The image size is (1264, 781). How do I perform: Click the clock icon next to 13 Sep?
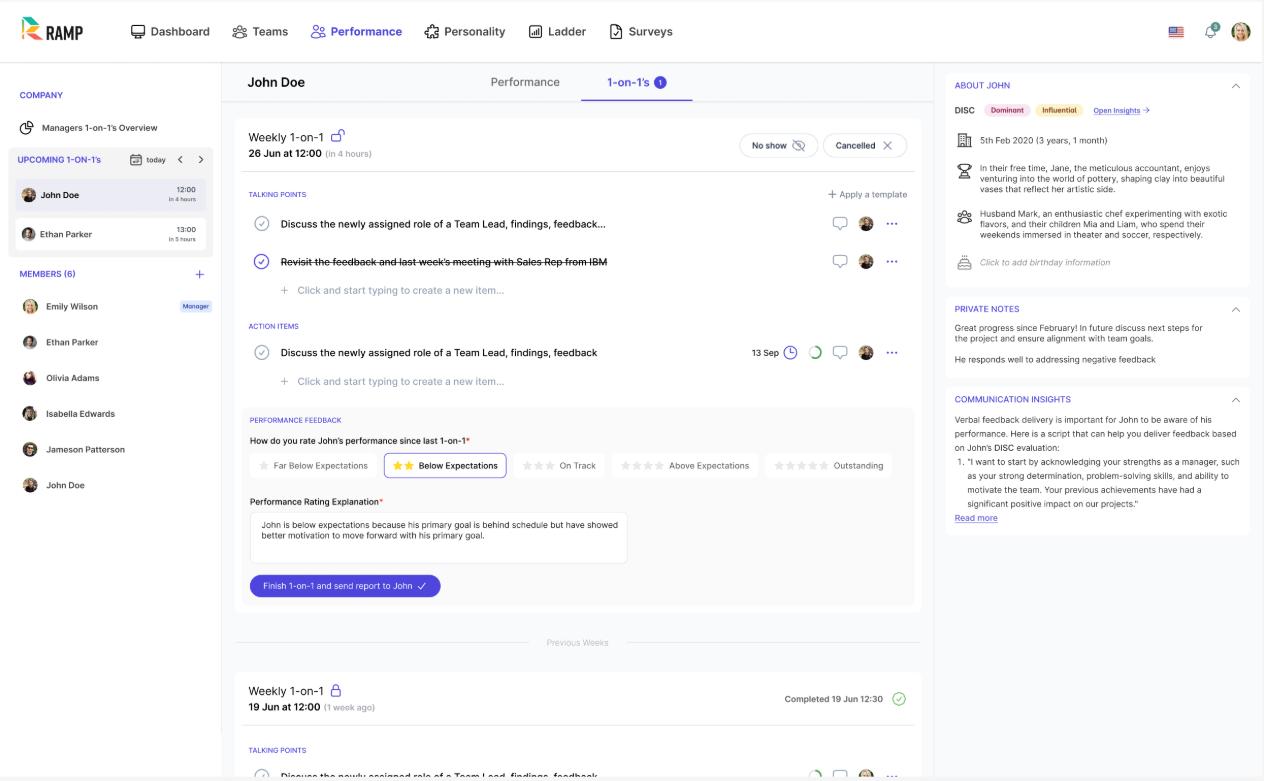pyautogui.click(x=790, y=353)
